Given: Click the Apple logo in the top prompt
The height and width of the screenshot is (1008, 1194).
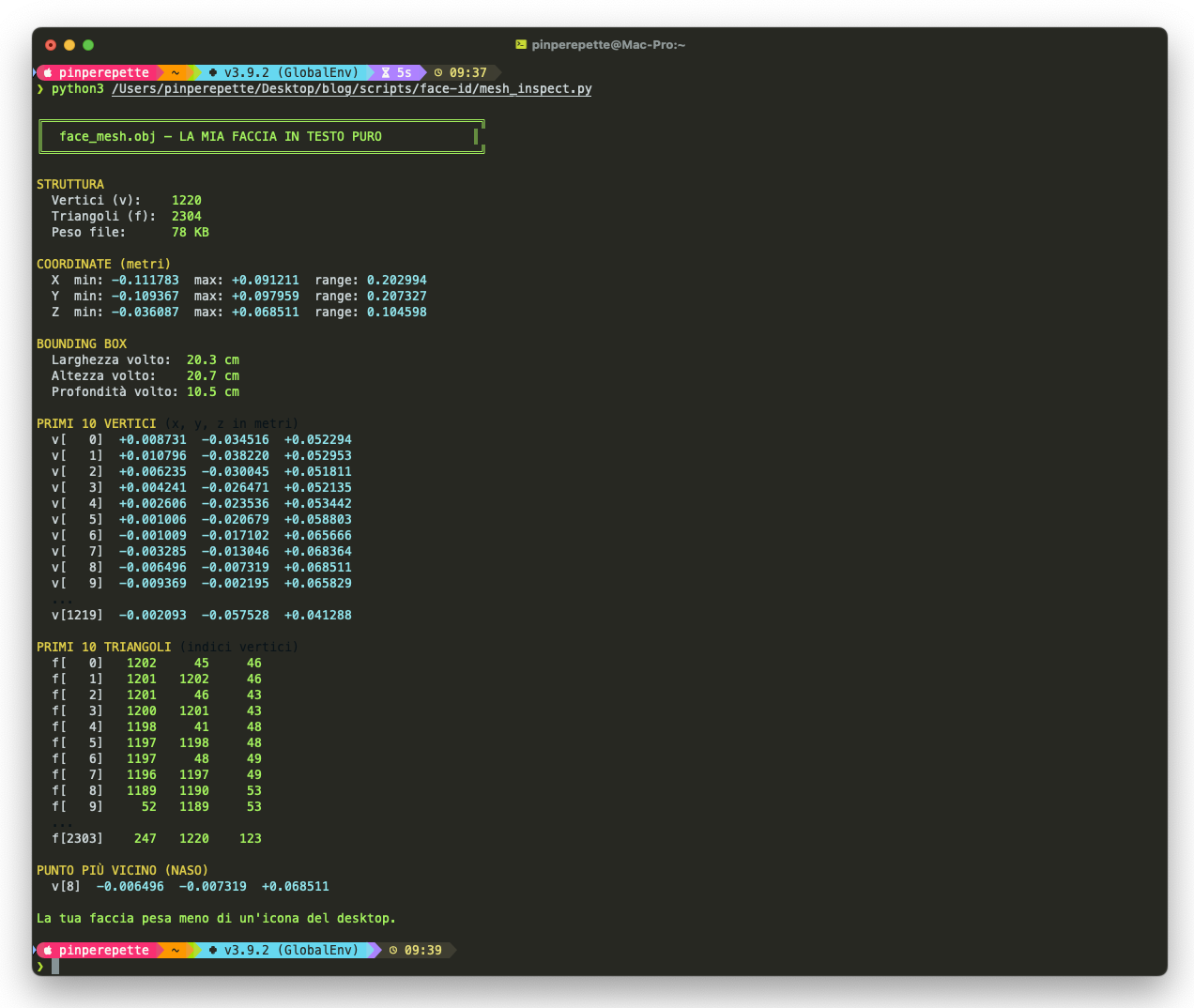Looking at the screenshot, I should click(x=48, y=73).
